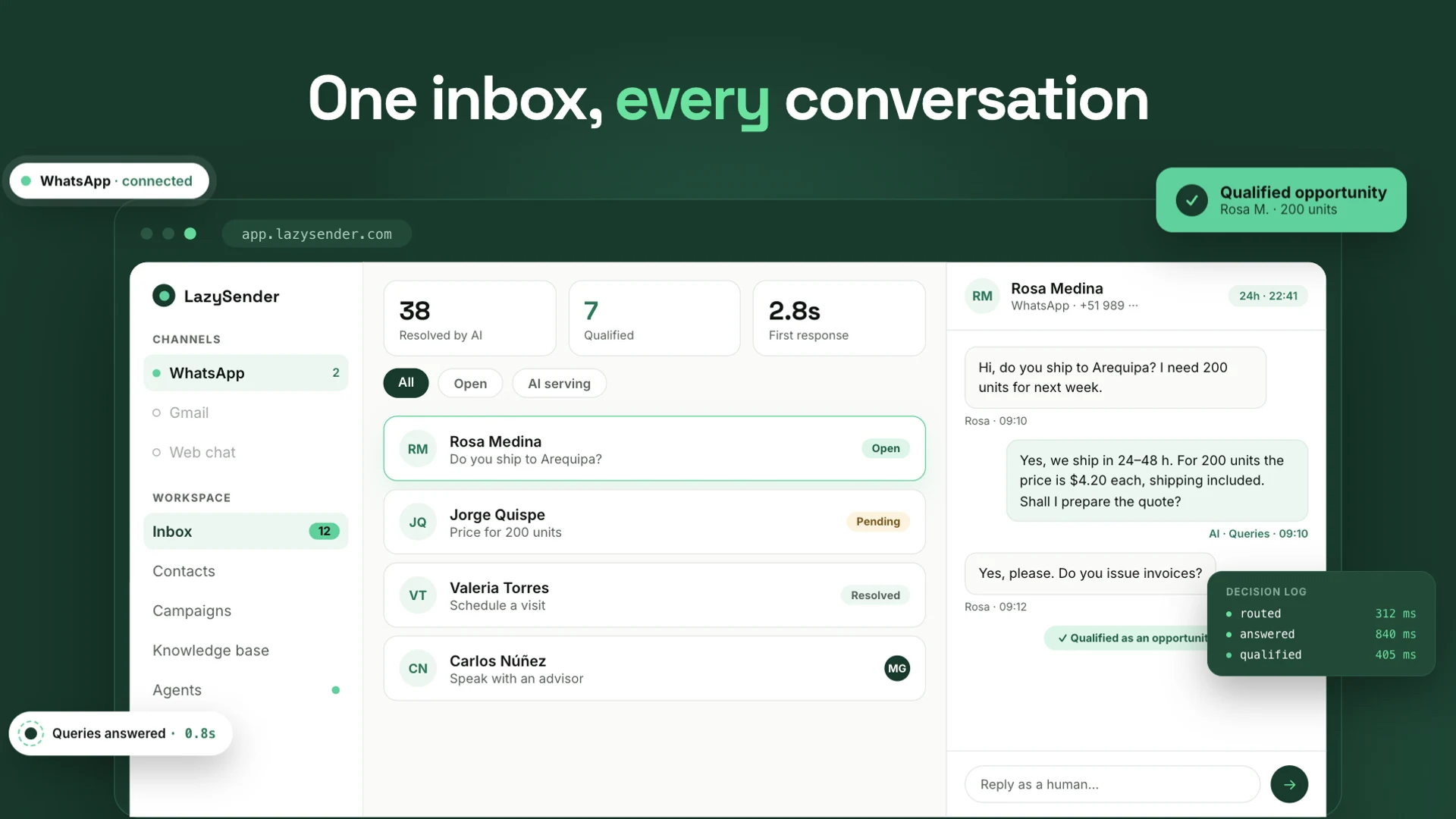Open Valeria Torres conversation
Viewport: 1456px width, 819px height.
654,595
